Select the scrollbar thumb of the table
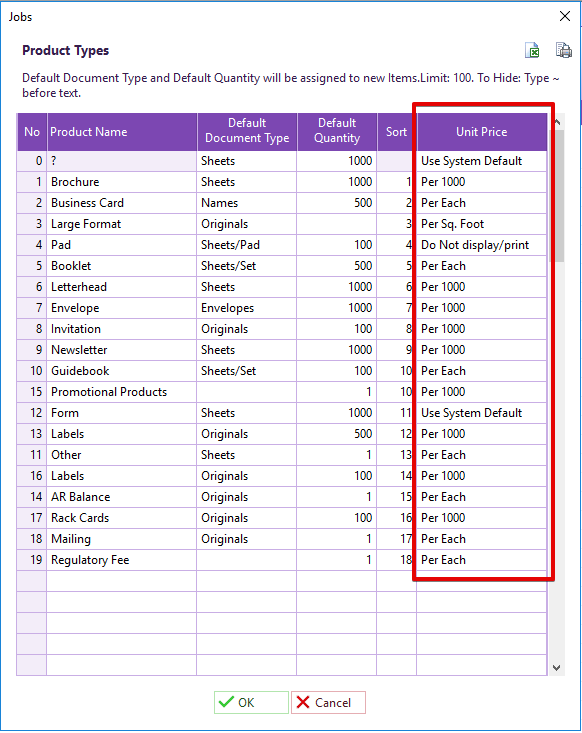582x733 pixels. tap(558, 196)
